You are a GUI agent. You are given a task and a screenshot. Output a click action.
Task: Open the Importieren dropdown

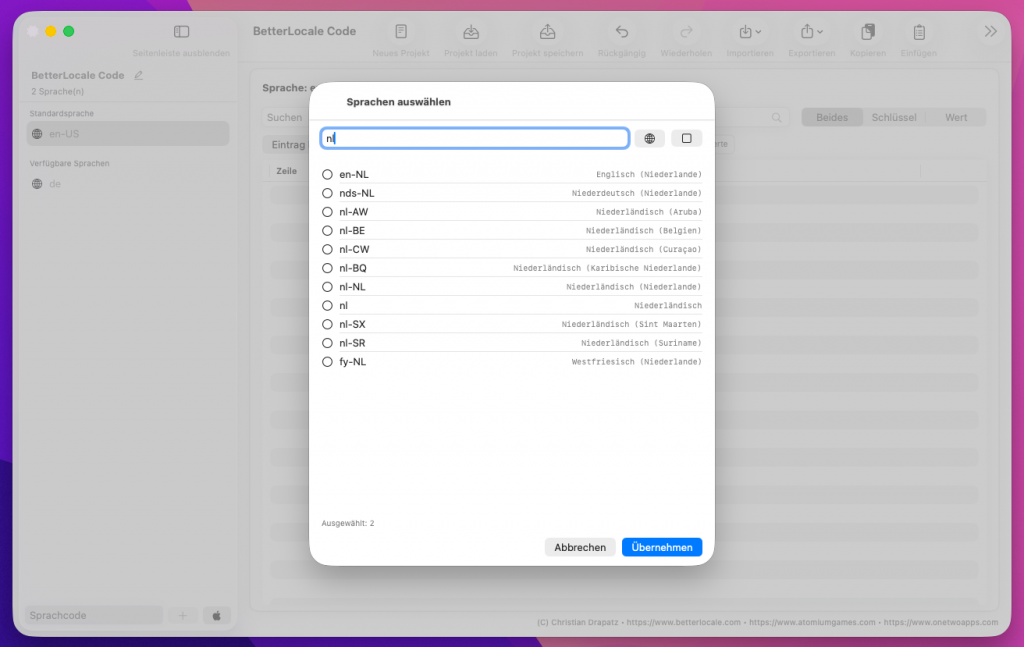click(750, 32)
